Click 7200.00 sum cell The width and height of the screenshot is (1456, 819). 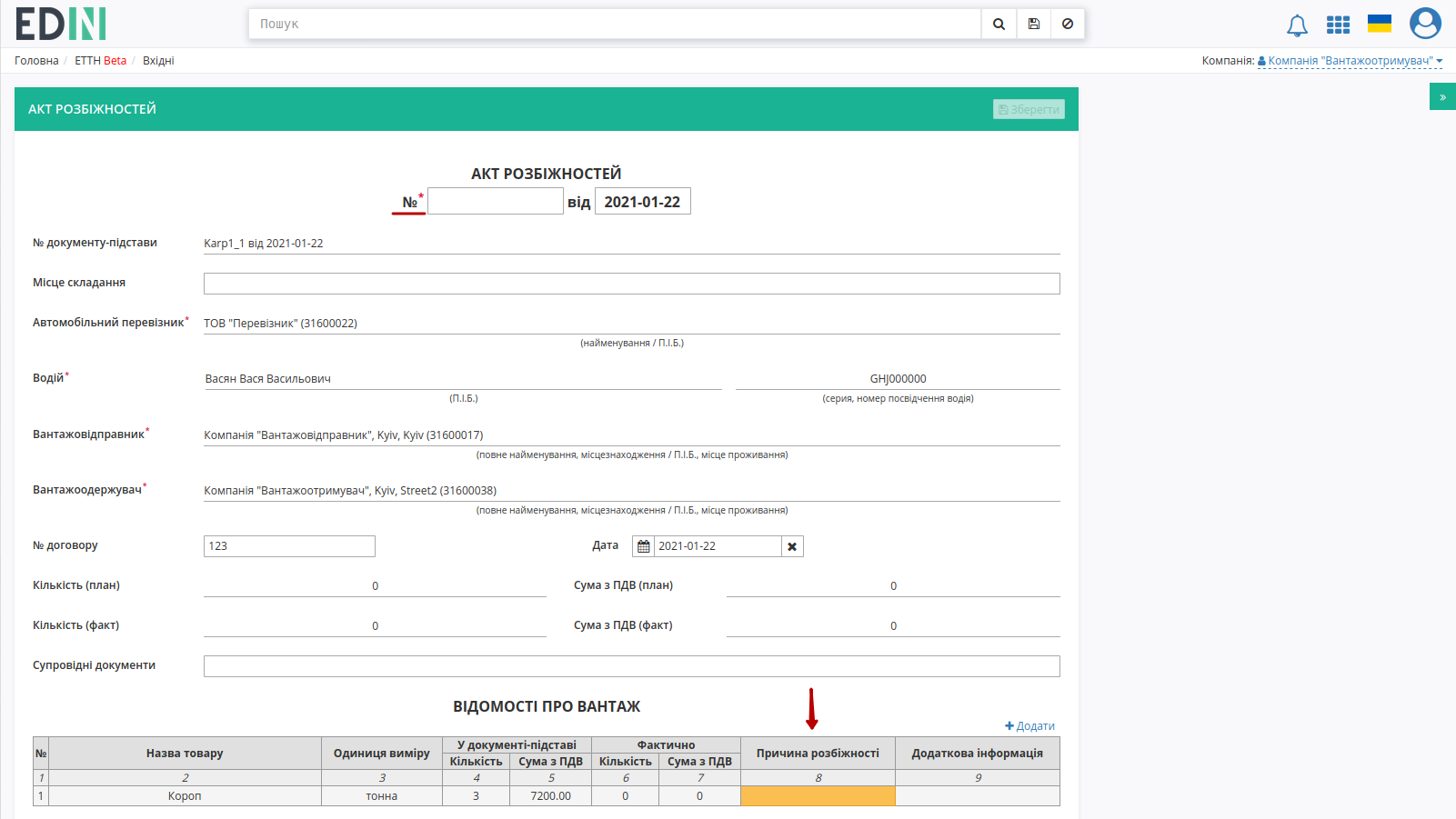tap(551, 796)
